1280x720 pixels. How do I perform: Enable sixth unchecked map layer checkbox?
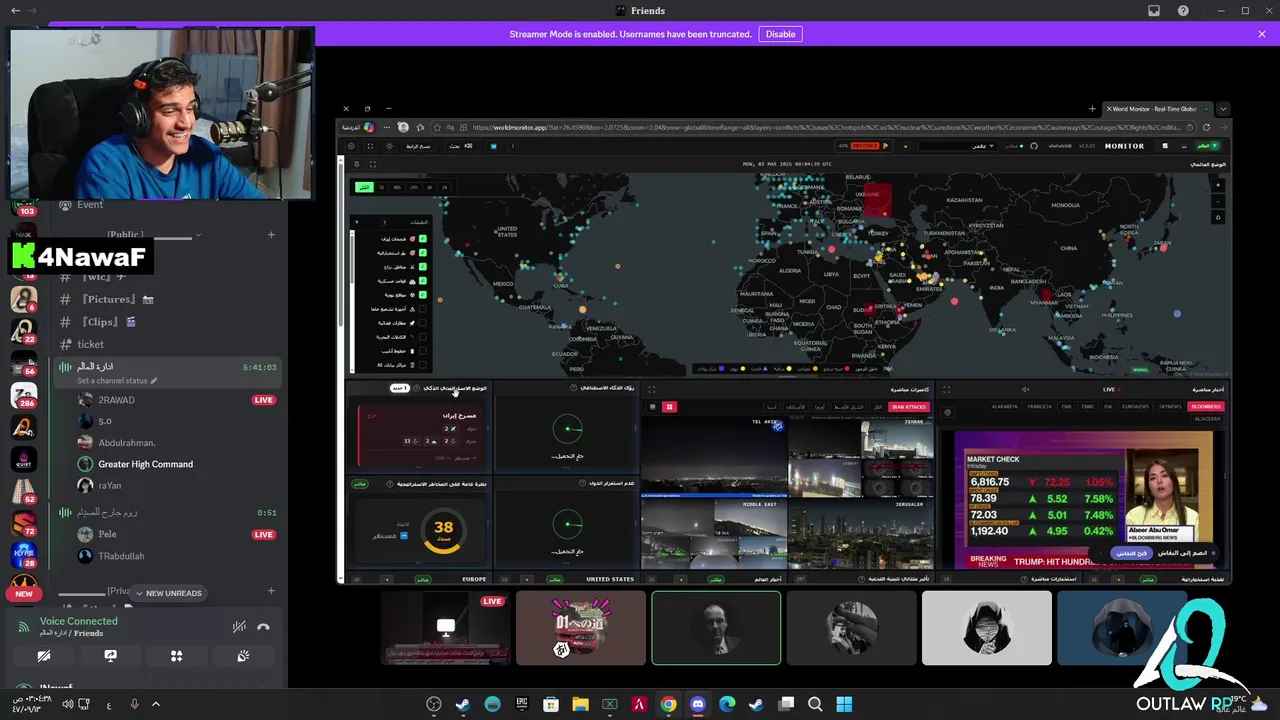point(423,309)
